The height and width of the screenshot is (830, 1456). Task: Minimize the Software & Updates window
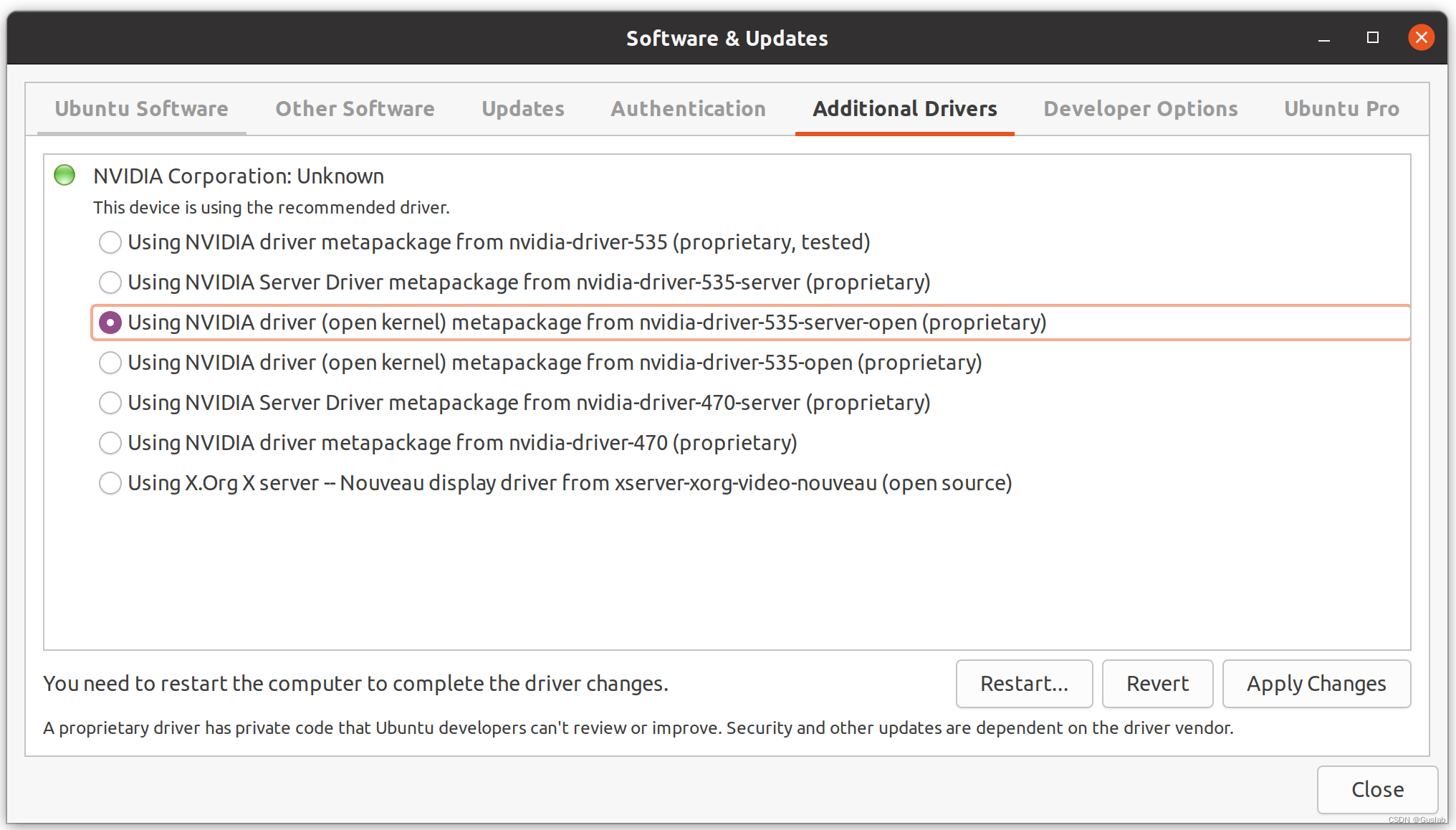coord(1323,39)
